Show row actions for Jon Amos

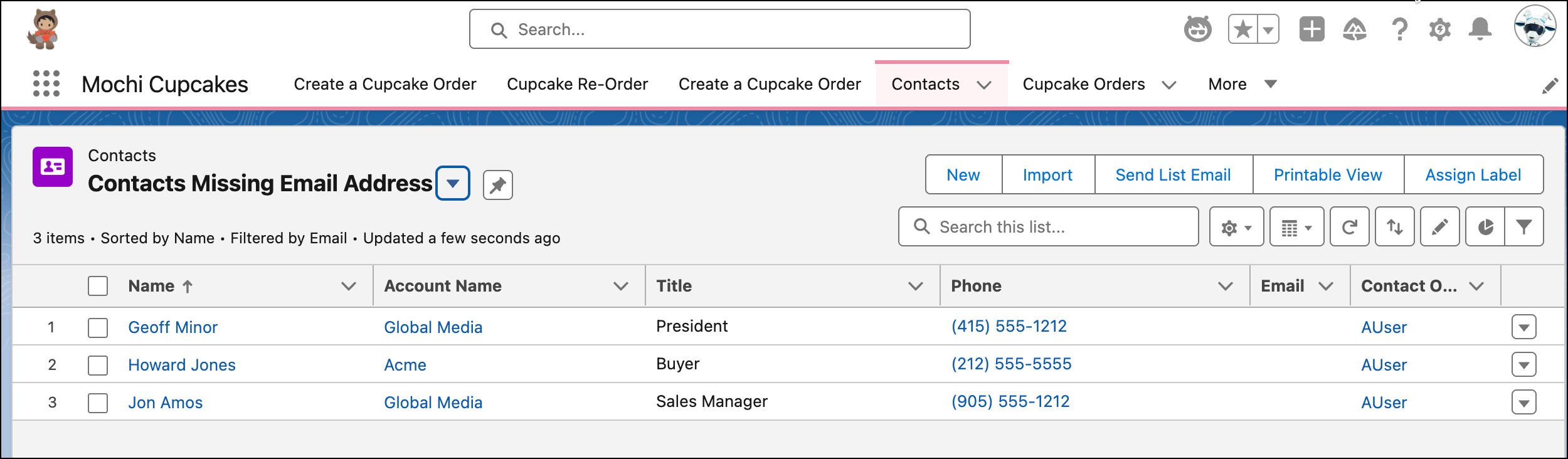[x=1524, y=402]
